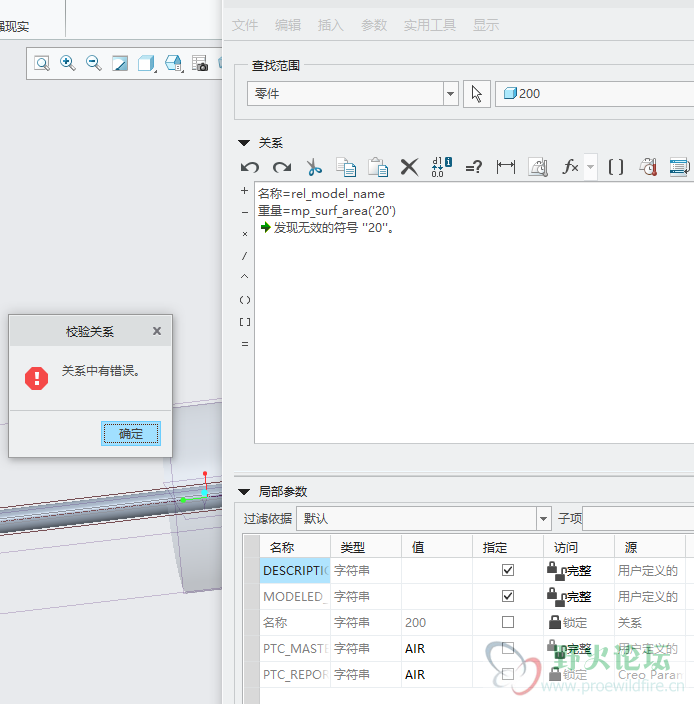Click the 访问 column header
The width and height of the screenshot is (694, 704).
pos(579,547)
